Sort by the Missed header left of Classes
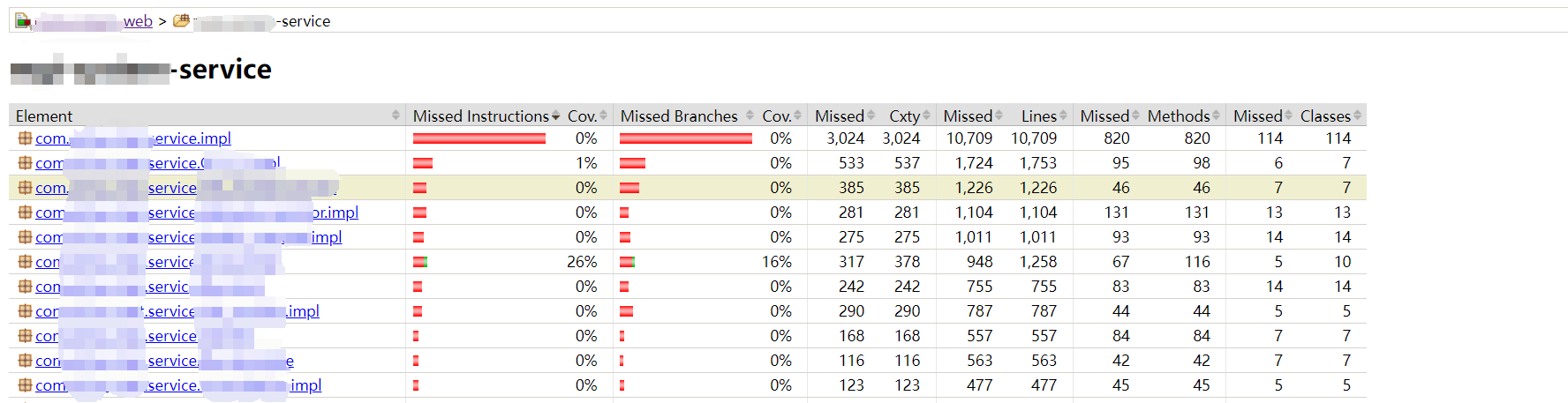Image resolution: width=1568 pixels, height=403 pixels. (1263, 116)
